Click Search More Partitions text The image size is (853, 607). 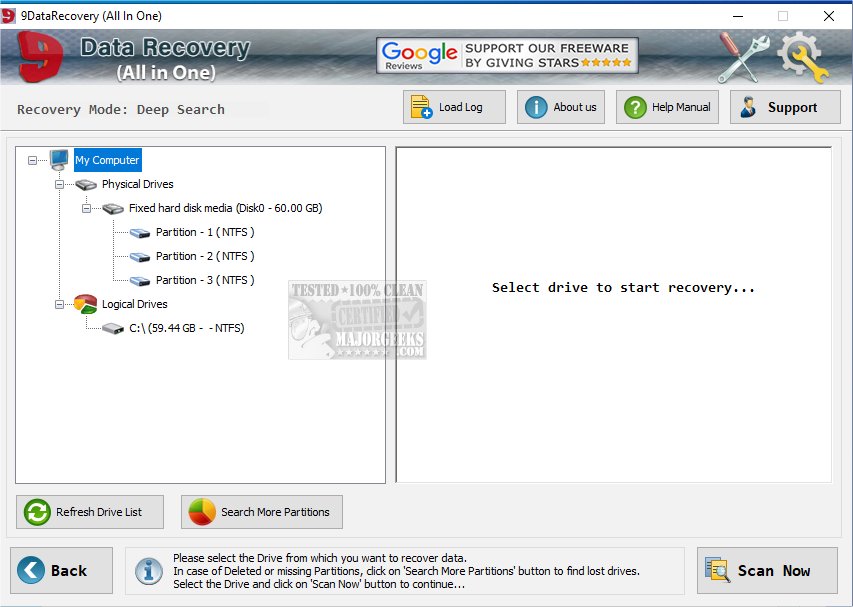[x=275, y=512]
